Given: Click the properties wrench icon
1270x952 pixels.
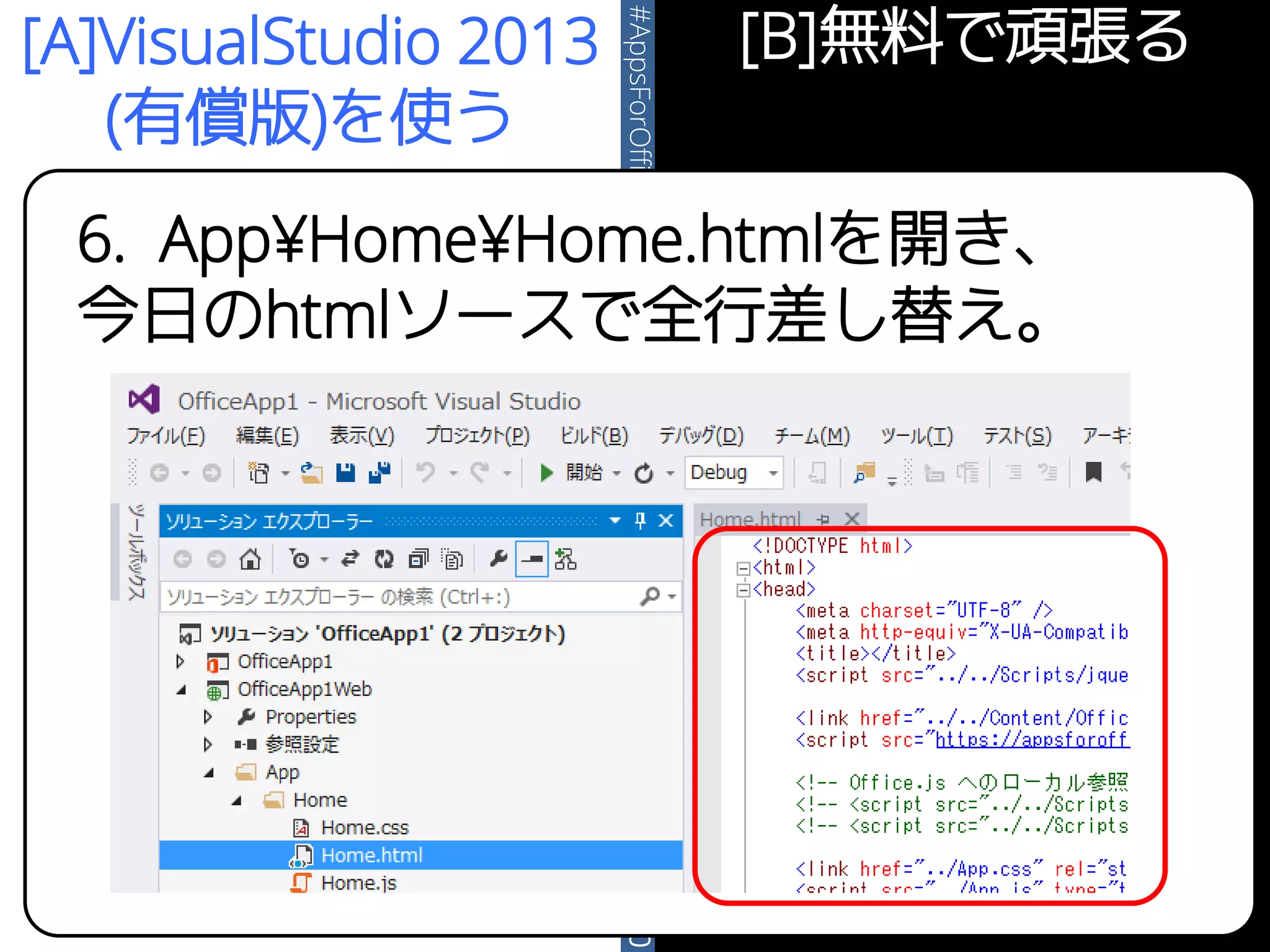Looking at the screenshot, I should (x=498, y=560).
